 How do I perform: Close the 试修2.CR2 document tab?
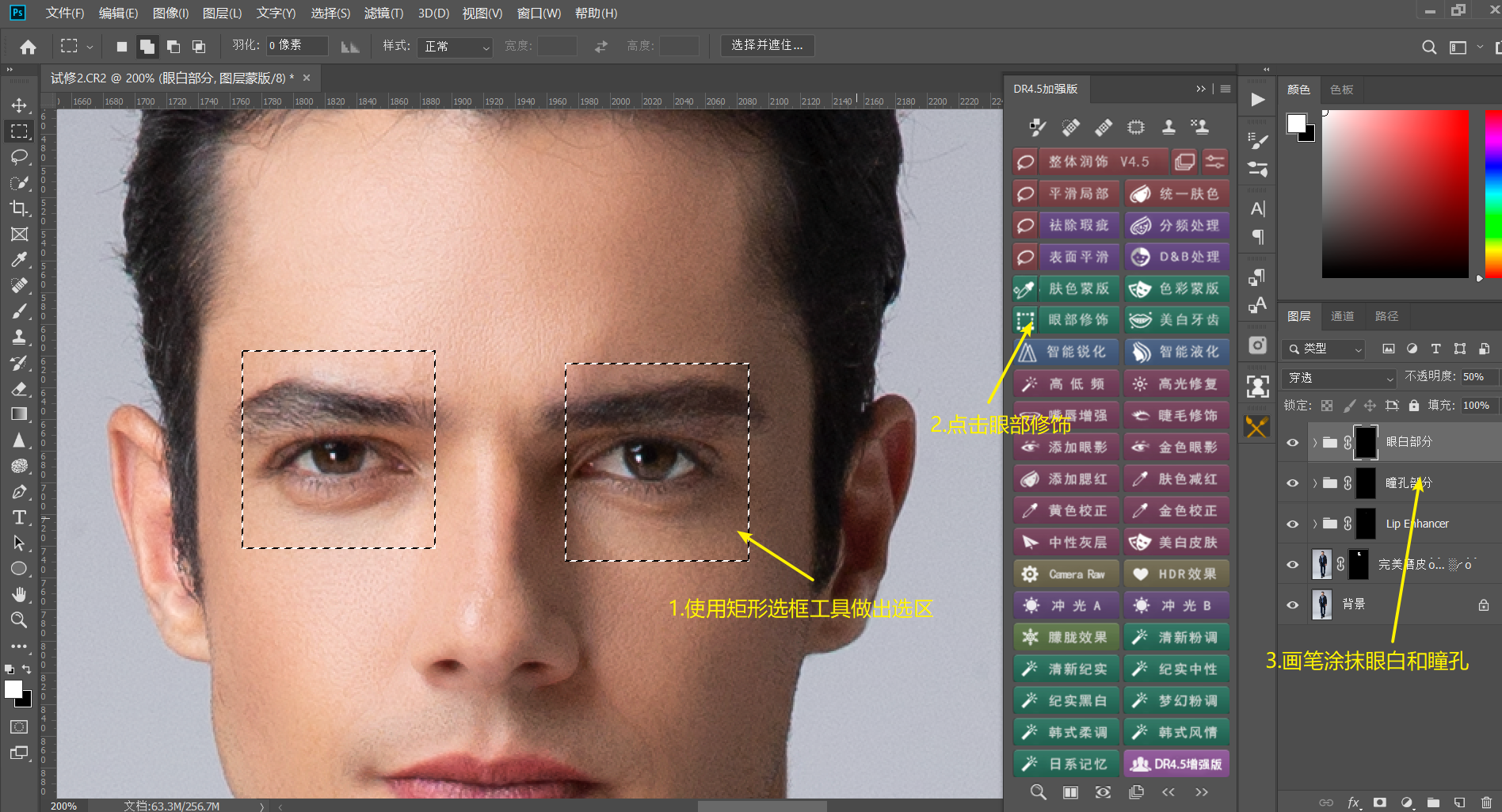point(307,78)
